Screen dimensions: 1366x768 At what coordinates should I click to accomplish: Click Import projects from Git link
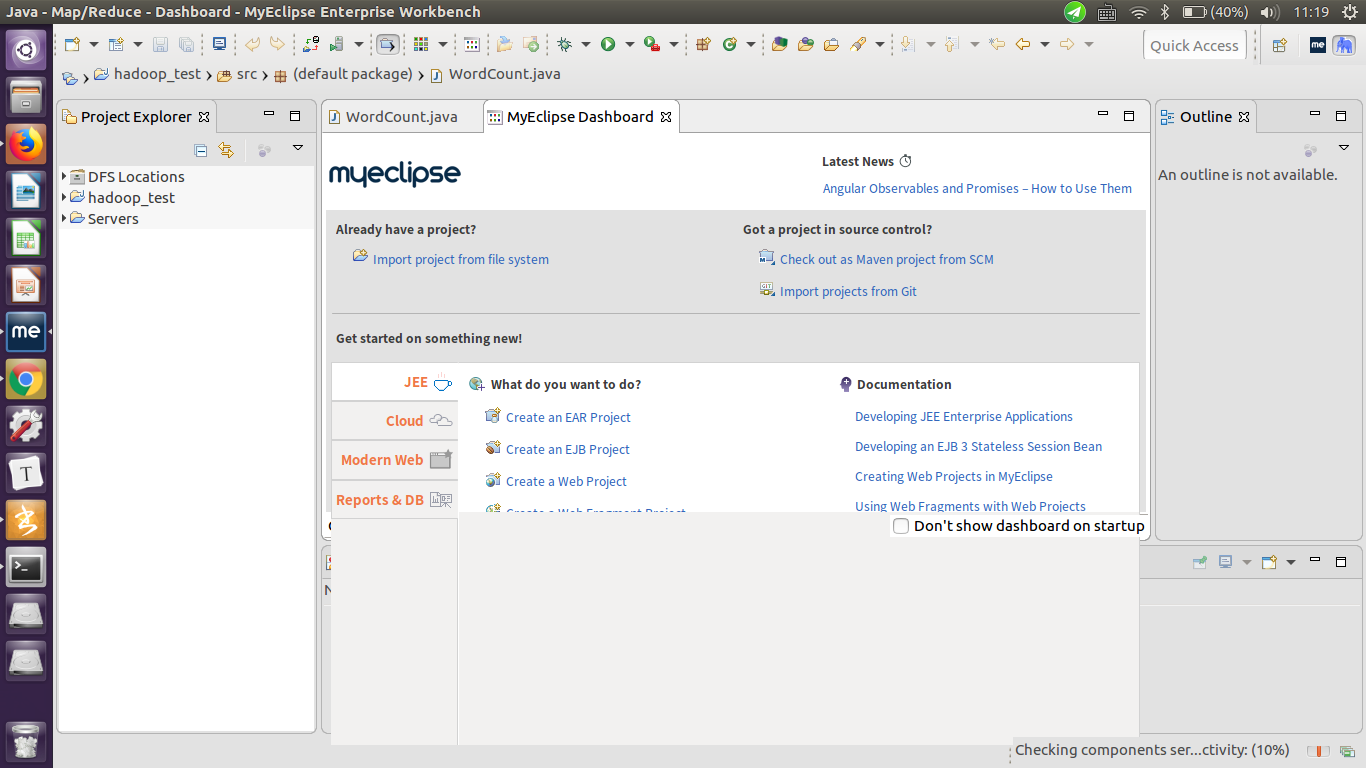[x=848, y=291]
